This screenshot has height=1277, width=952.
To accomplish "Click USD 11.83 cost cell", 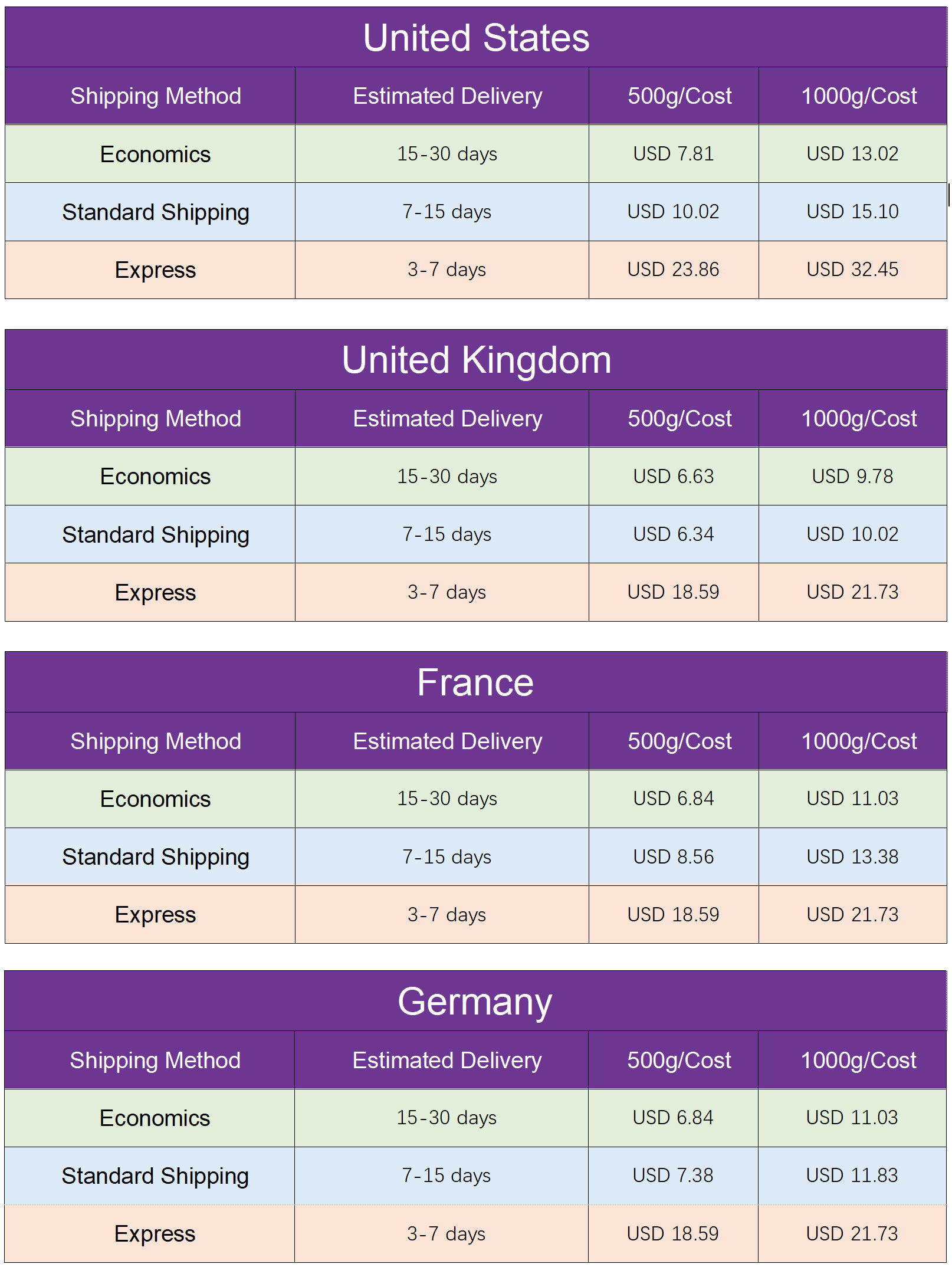I will (852, 1176).
